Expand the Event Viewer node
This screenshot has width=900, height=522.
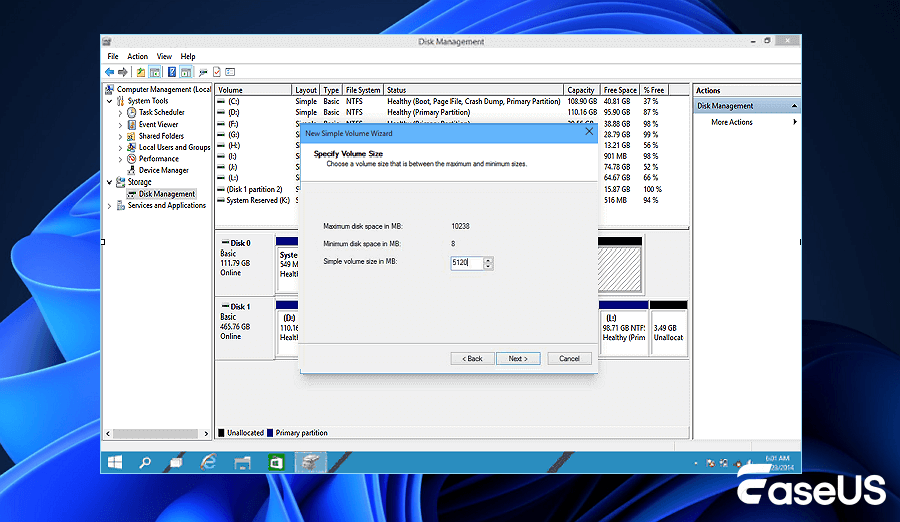[120, 125]
